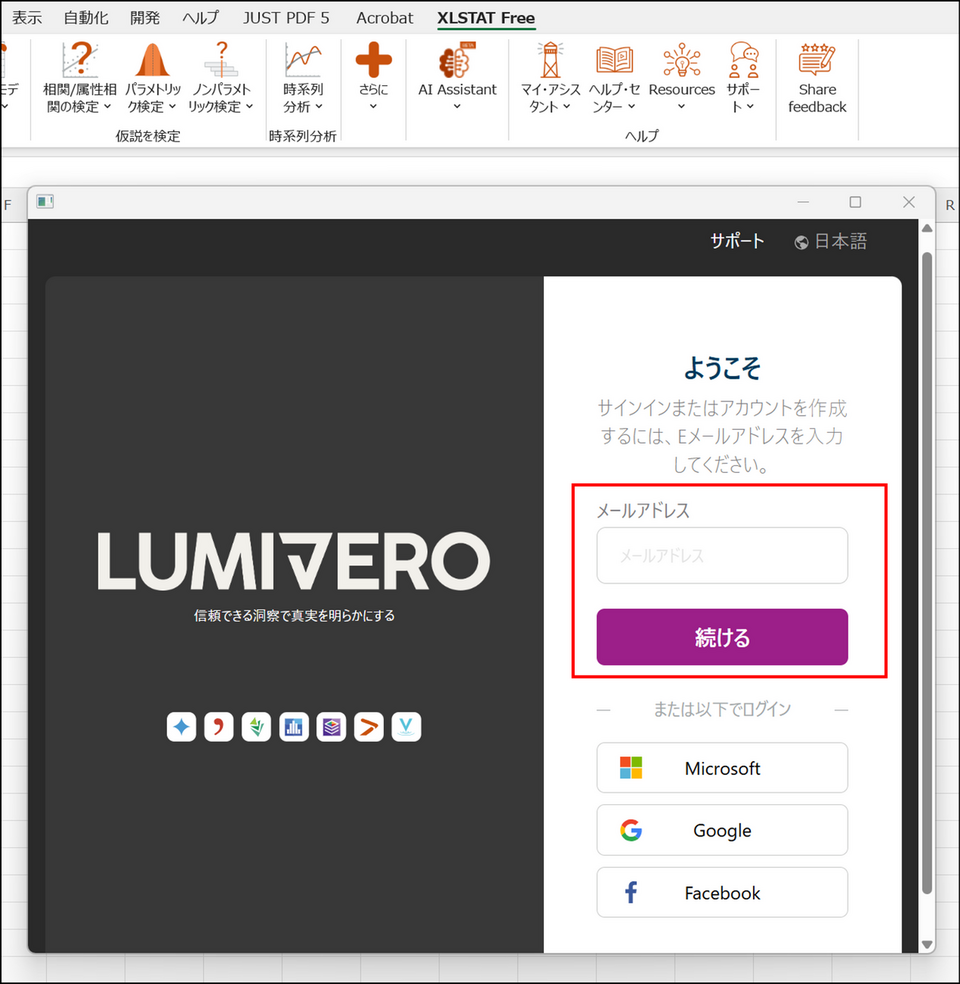Click the Google logo sign-in icon
Screen dimensions: 960x984
point(631,830)
